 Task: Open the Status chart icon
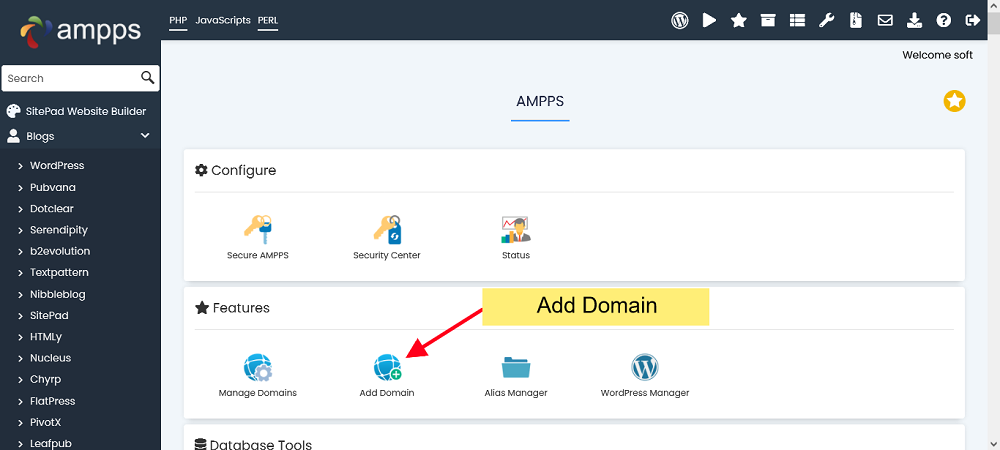516,229
